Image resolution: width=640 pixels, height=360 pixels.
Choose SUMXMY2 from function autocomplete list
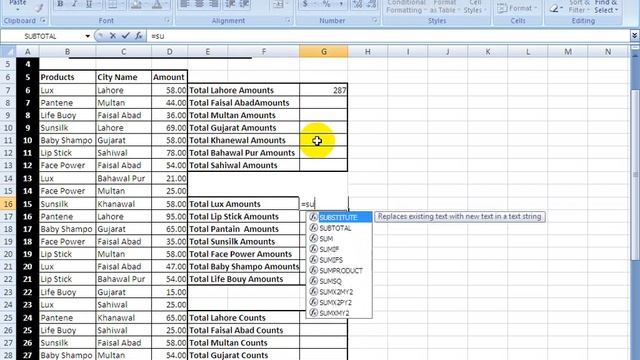click(x=339, y=313)
